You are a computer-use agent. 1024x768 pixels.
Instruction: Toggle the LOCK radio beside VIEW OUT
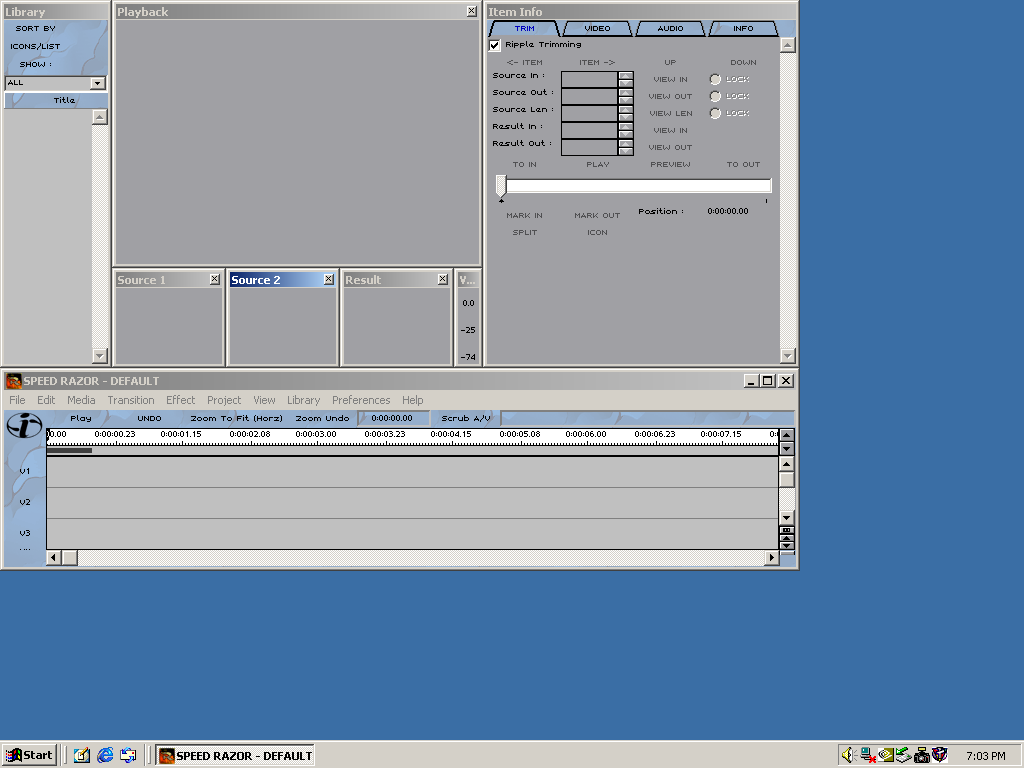pyautogui.click(x=715, y=96)
